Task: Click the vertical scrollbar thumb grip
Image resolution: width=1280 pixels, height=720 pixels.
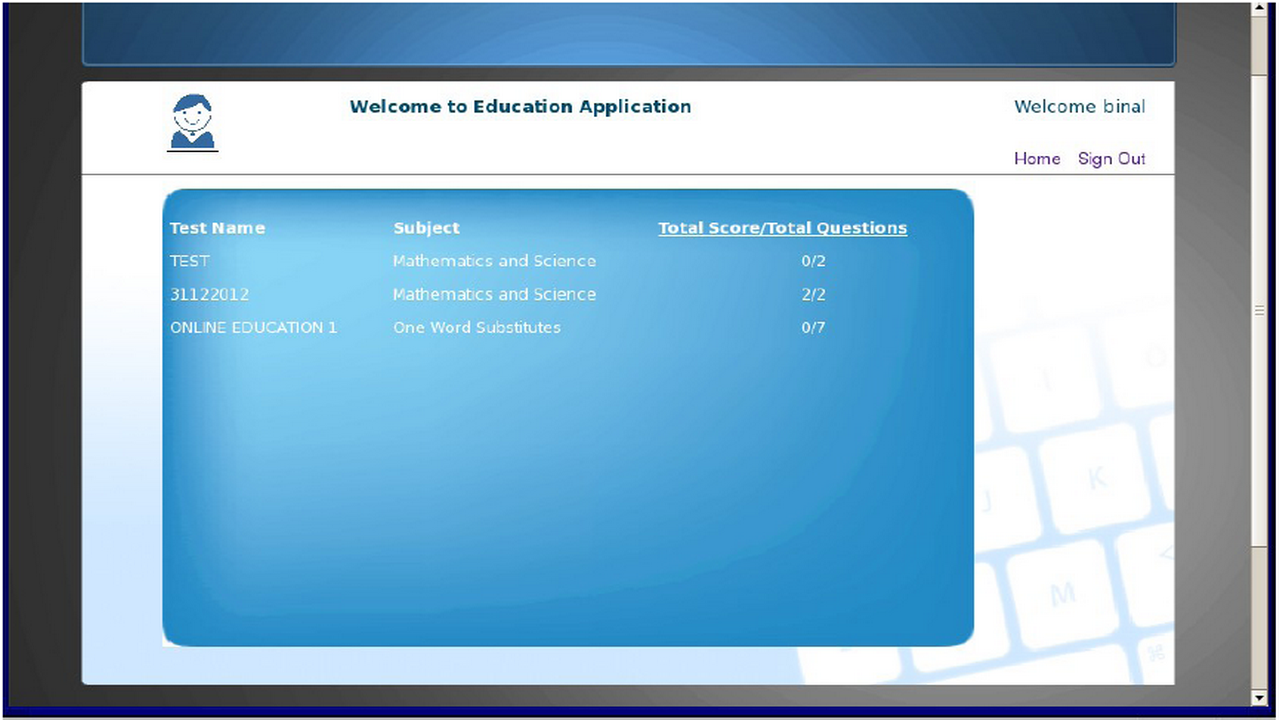Action: point(1259,311)
